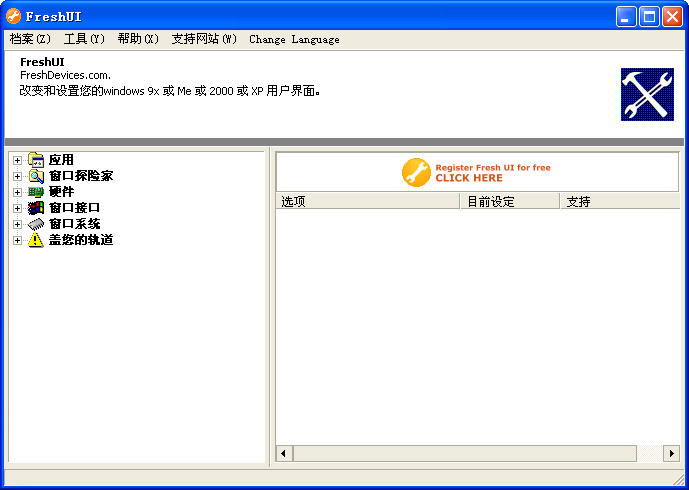Open the 支持网站(W) menu

204,39
